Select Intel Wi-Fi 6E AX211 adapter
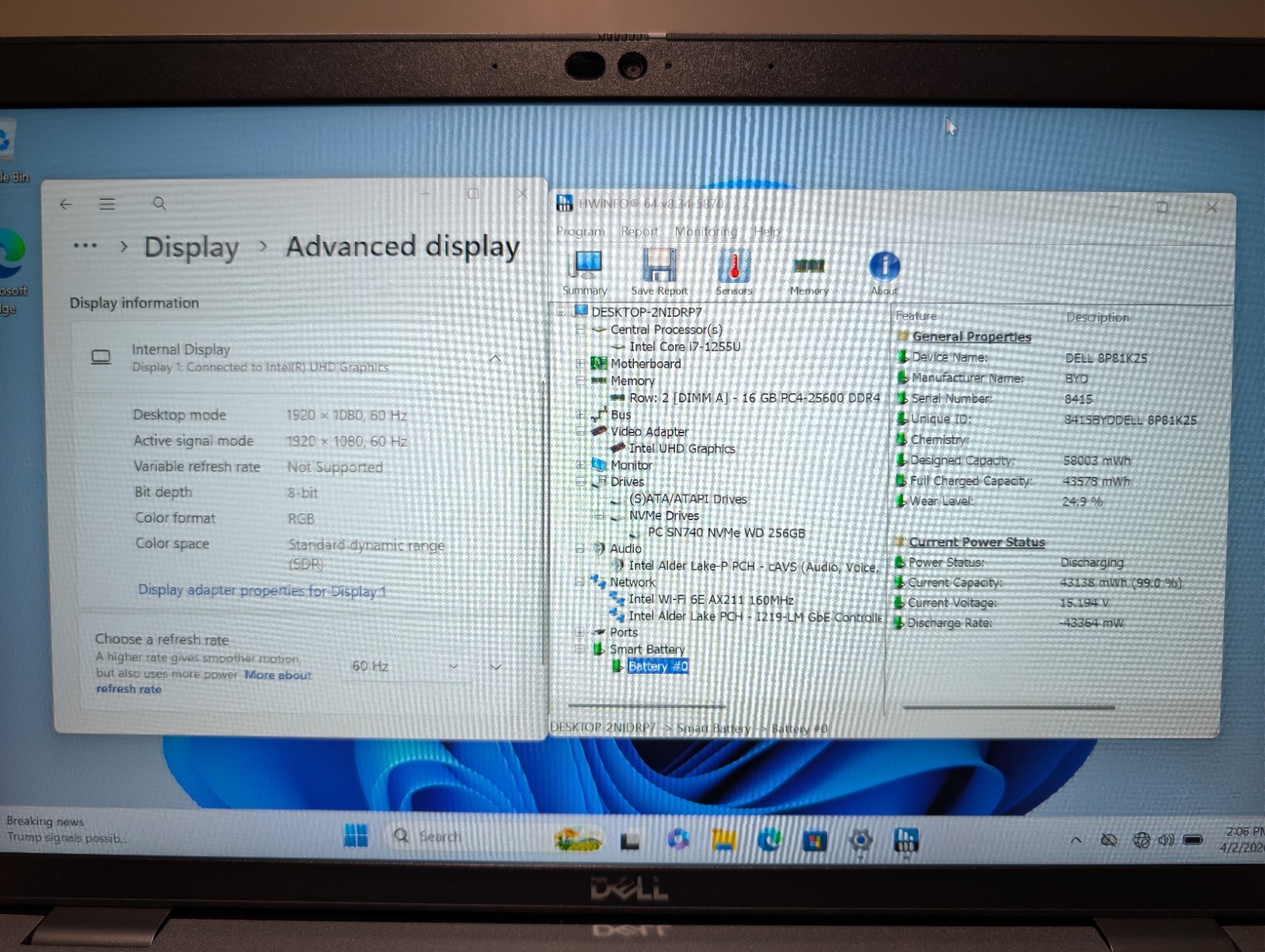Screen dimensions: 1265x952 click(711, 599)
